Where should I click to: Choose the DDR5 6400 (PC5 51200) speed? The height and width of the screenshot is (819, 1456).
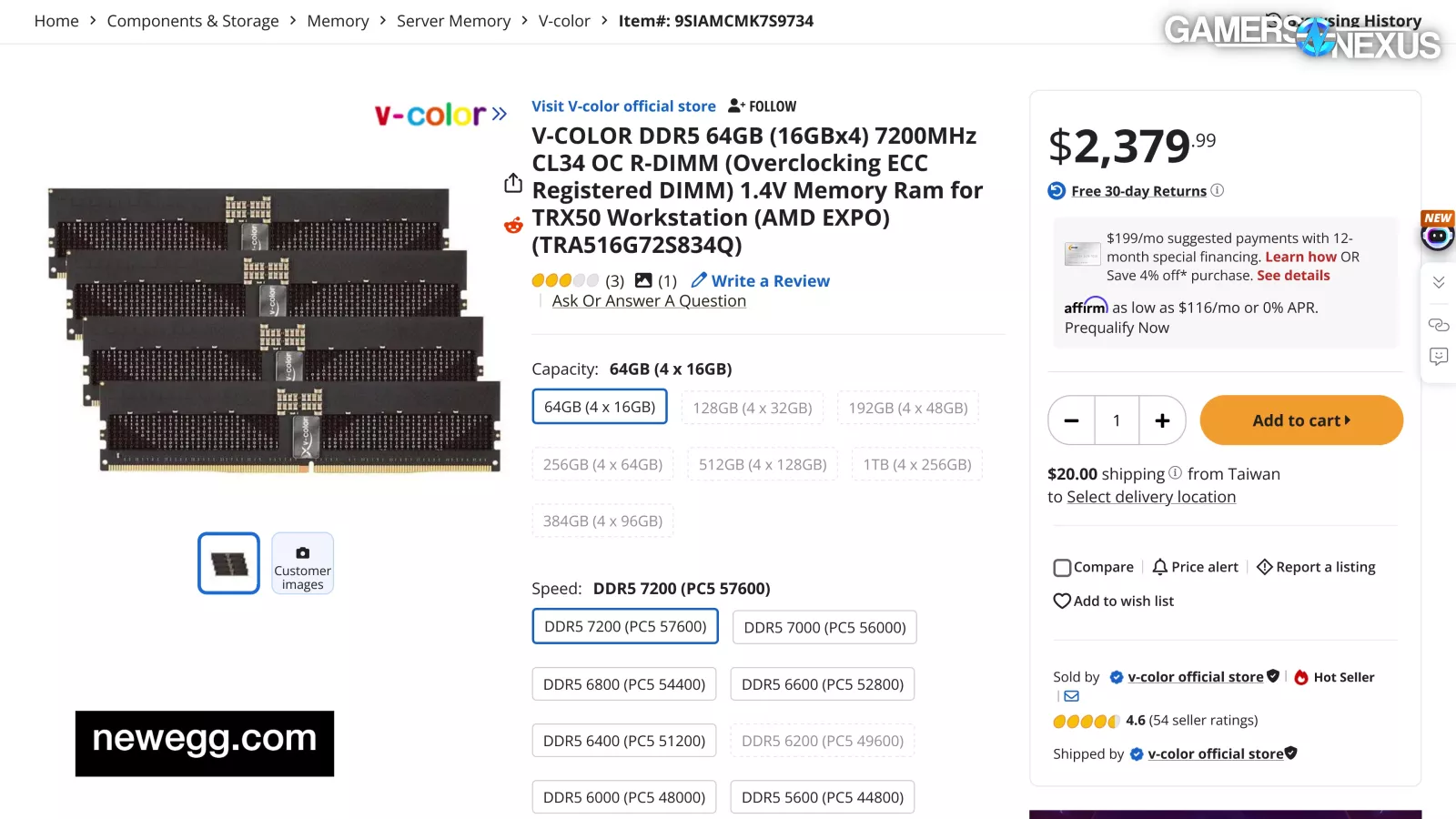tap(624, 741)
